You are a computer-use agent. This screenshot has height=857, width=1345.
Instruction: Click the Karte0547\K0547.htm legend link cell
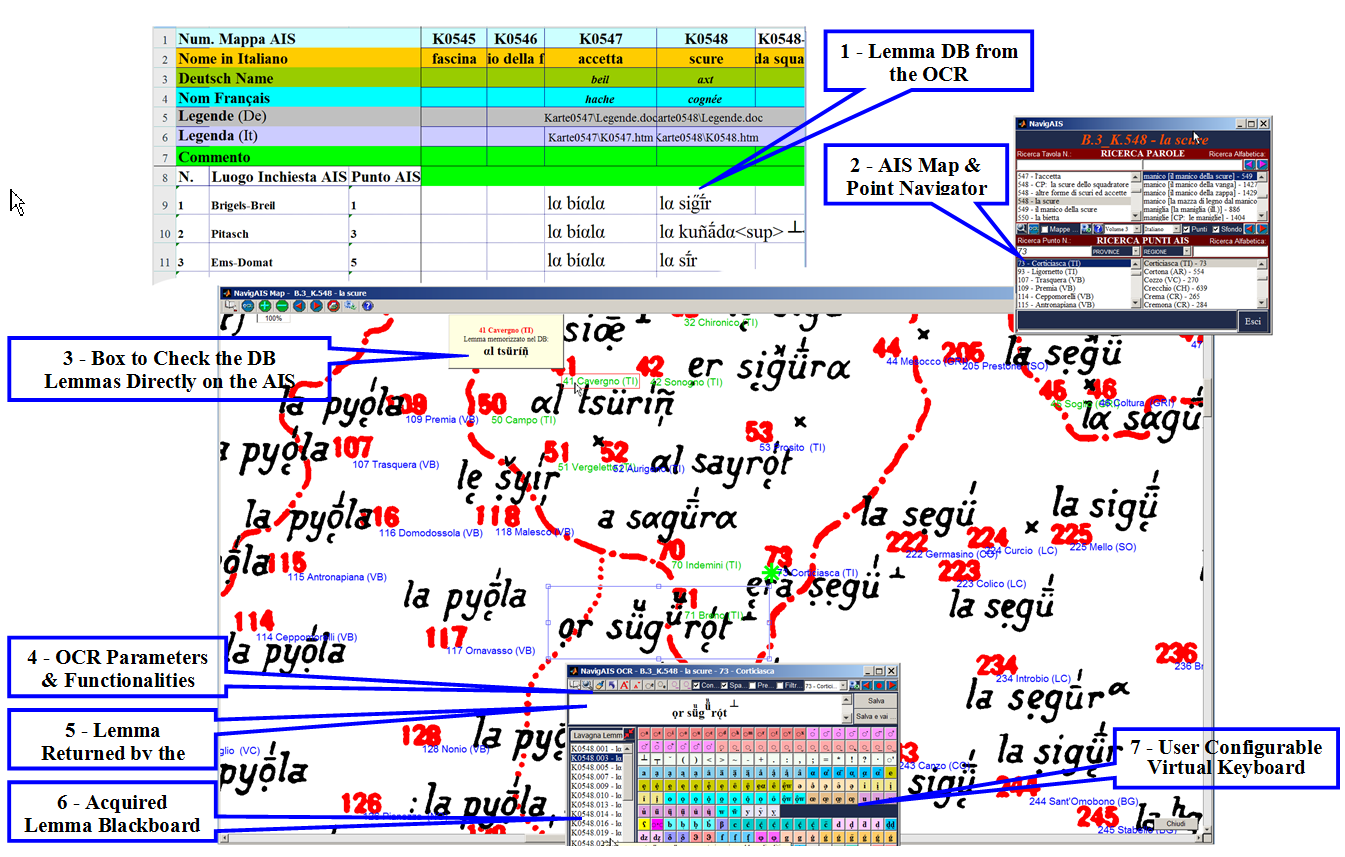coord(600,138)
